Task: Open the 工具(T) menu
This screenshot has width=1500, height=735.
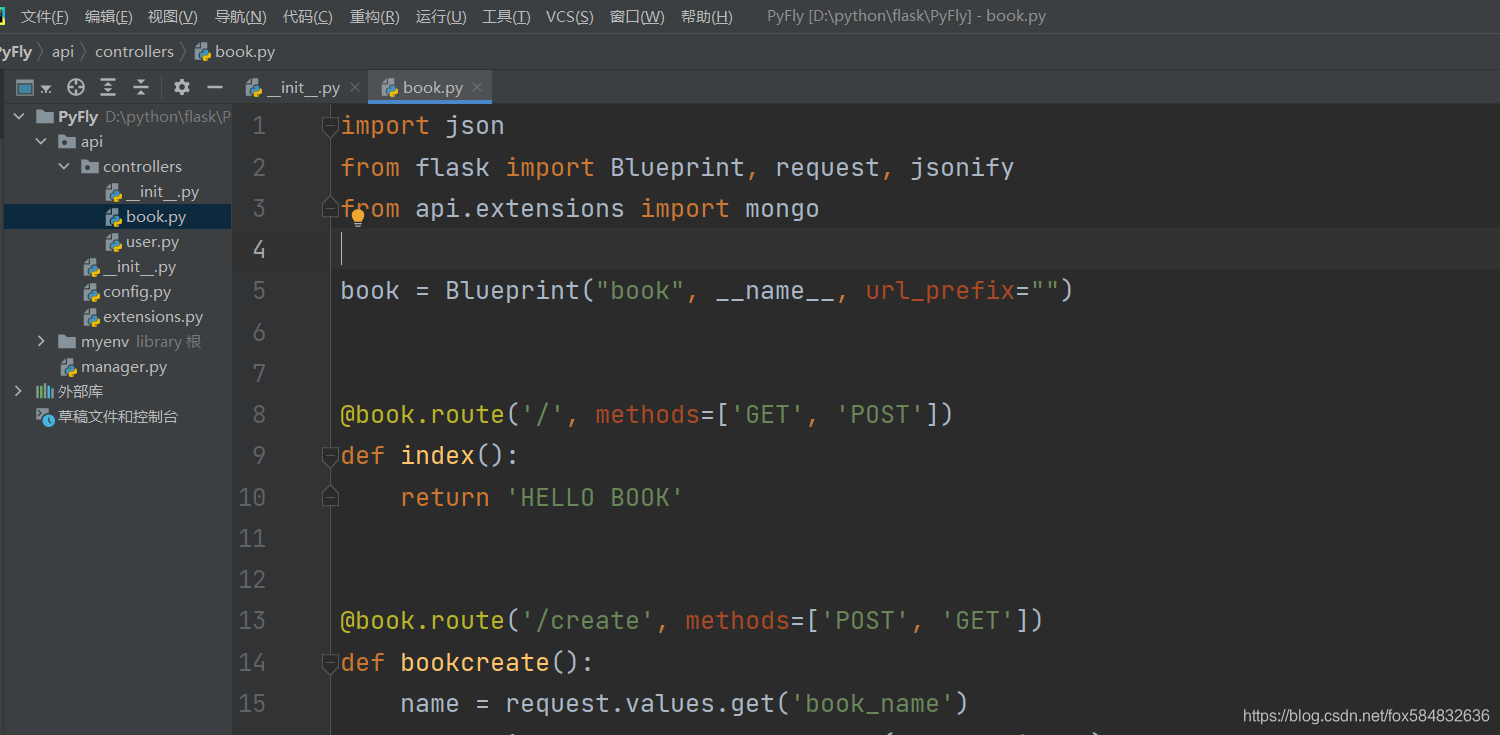Action: (506, 17)
